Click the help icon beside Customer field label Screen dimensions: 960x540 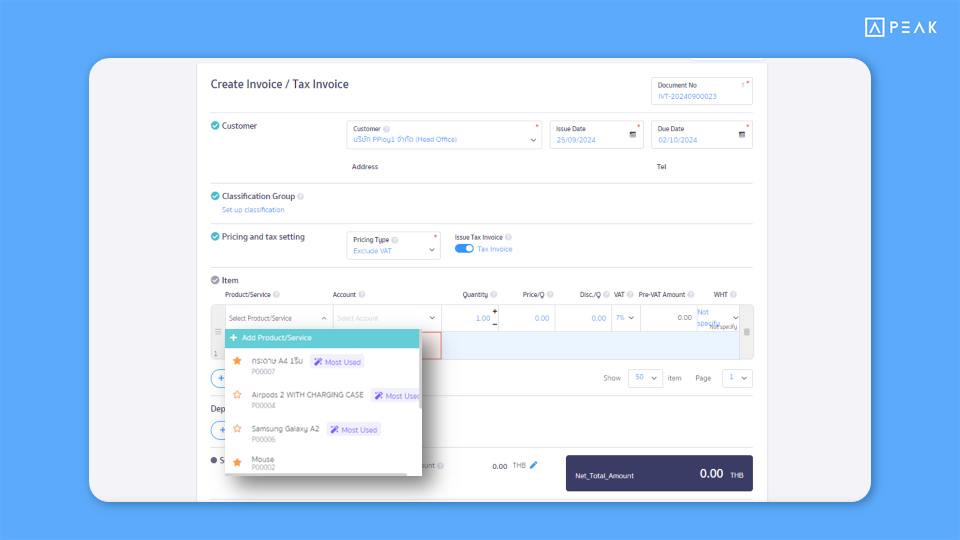click(x=386, y=129)
